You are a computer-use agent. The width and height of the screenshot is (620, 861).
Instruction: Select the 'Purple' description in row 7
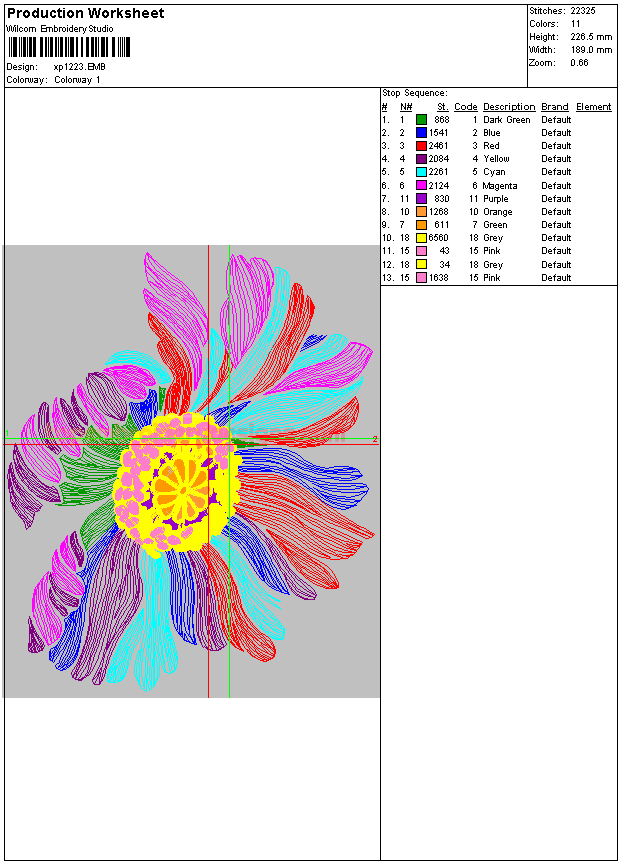pyautogui.click(x=495, y=199)
